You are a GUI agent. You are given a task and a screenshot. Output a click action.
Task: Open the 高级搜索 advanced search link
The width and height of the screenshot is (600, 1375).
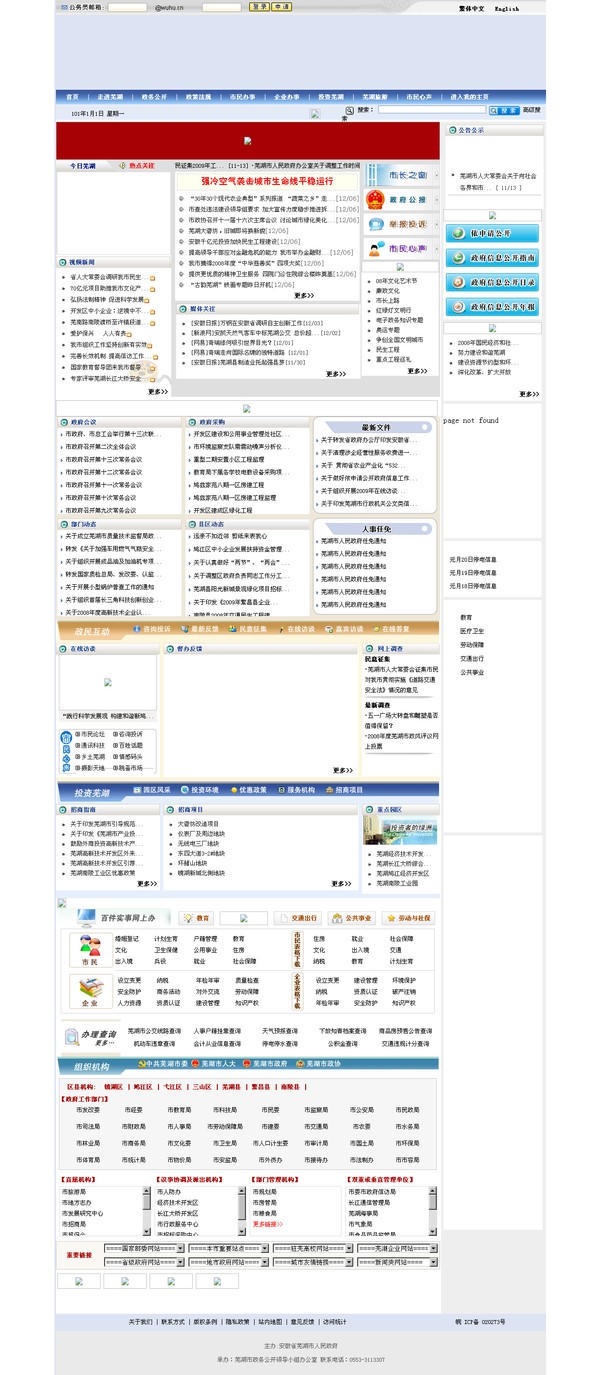531,110
